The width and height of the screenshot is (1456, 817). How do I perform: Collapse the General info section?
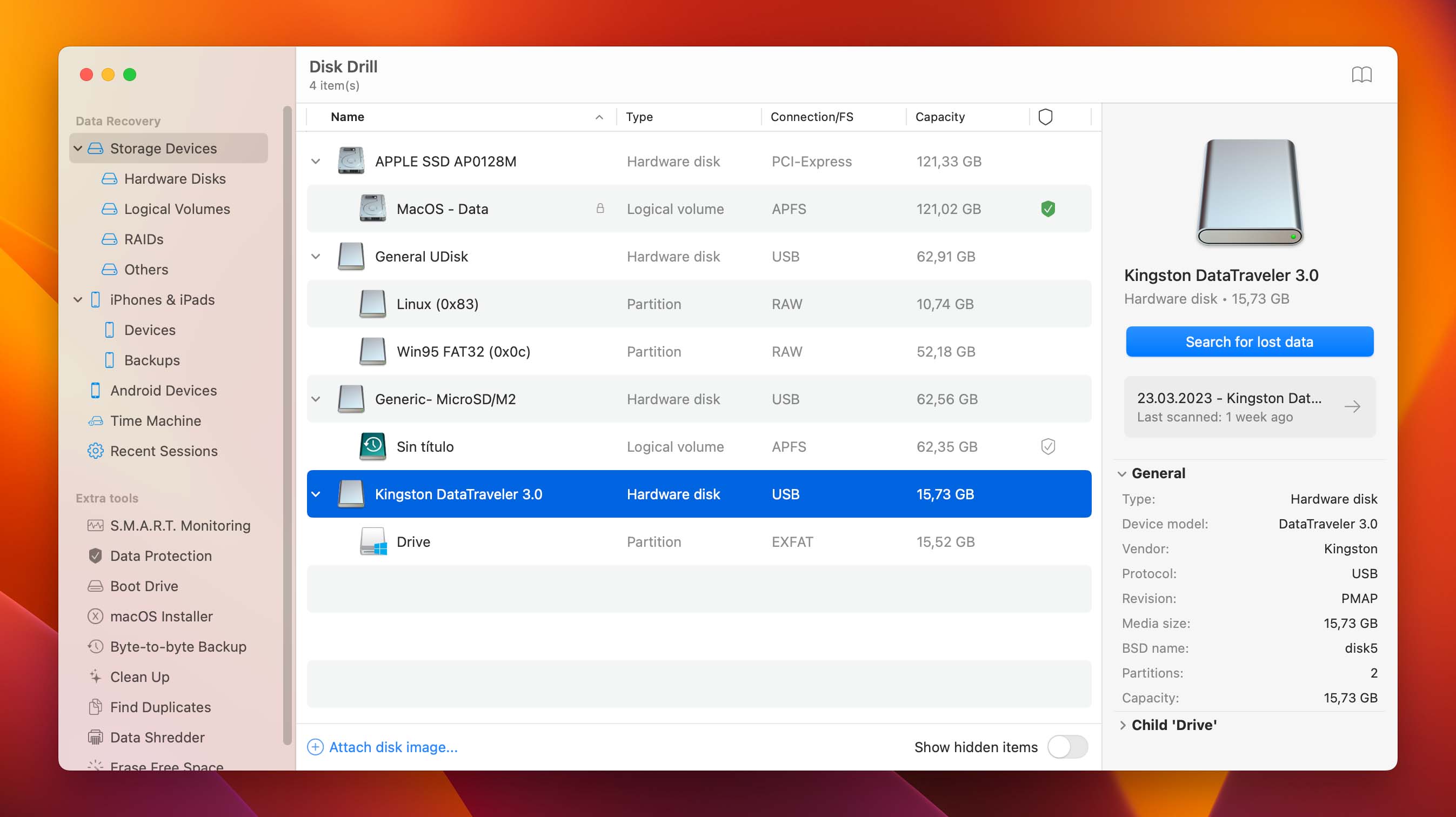(x=1122, y=473)
